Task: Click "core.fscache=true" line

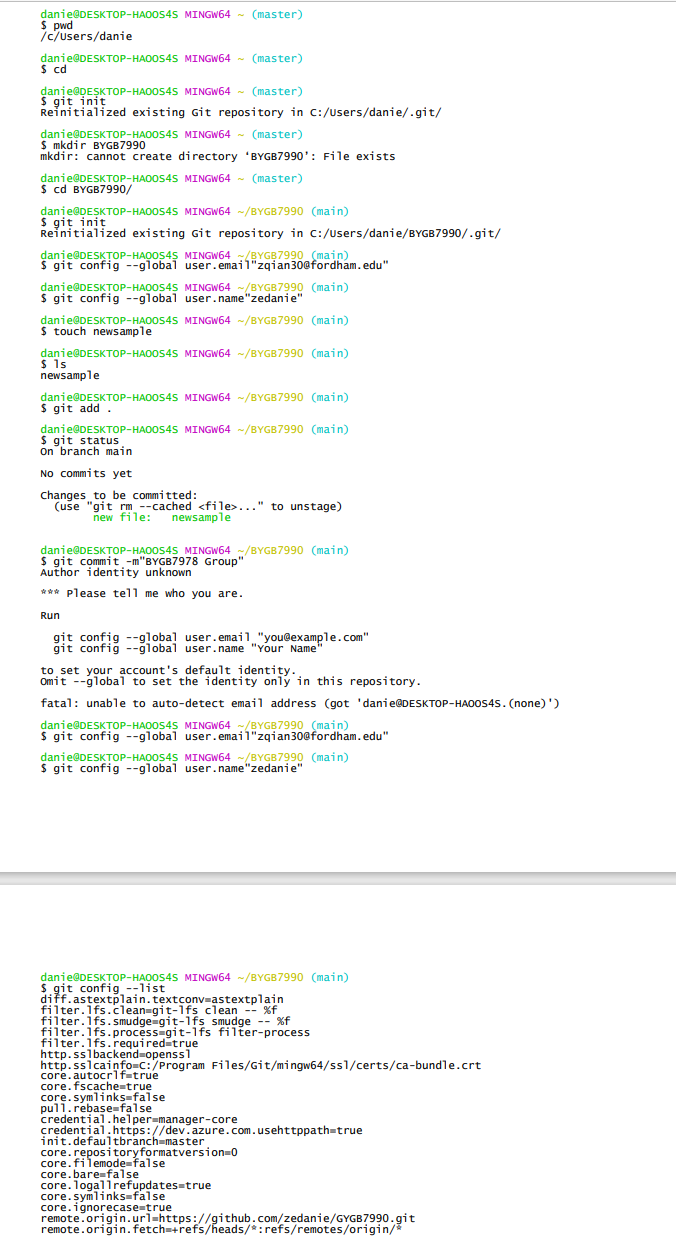Action: tap(96, 1086)
